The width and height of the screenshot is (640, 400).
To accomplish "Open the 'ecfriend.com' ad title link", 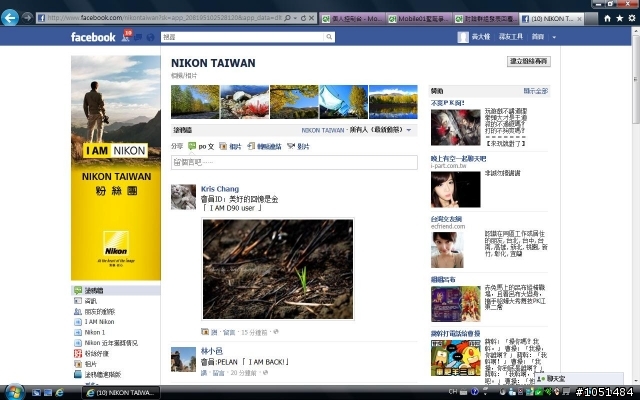I will click(446, 219).
